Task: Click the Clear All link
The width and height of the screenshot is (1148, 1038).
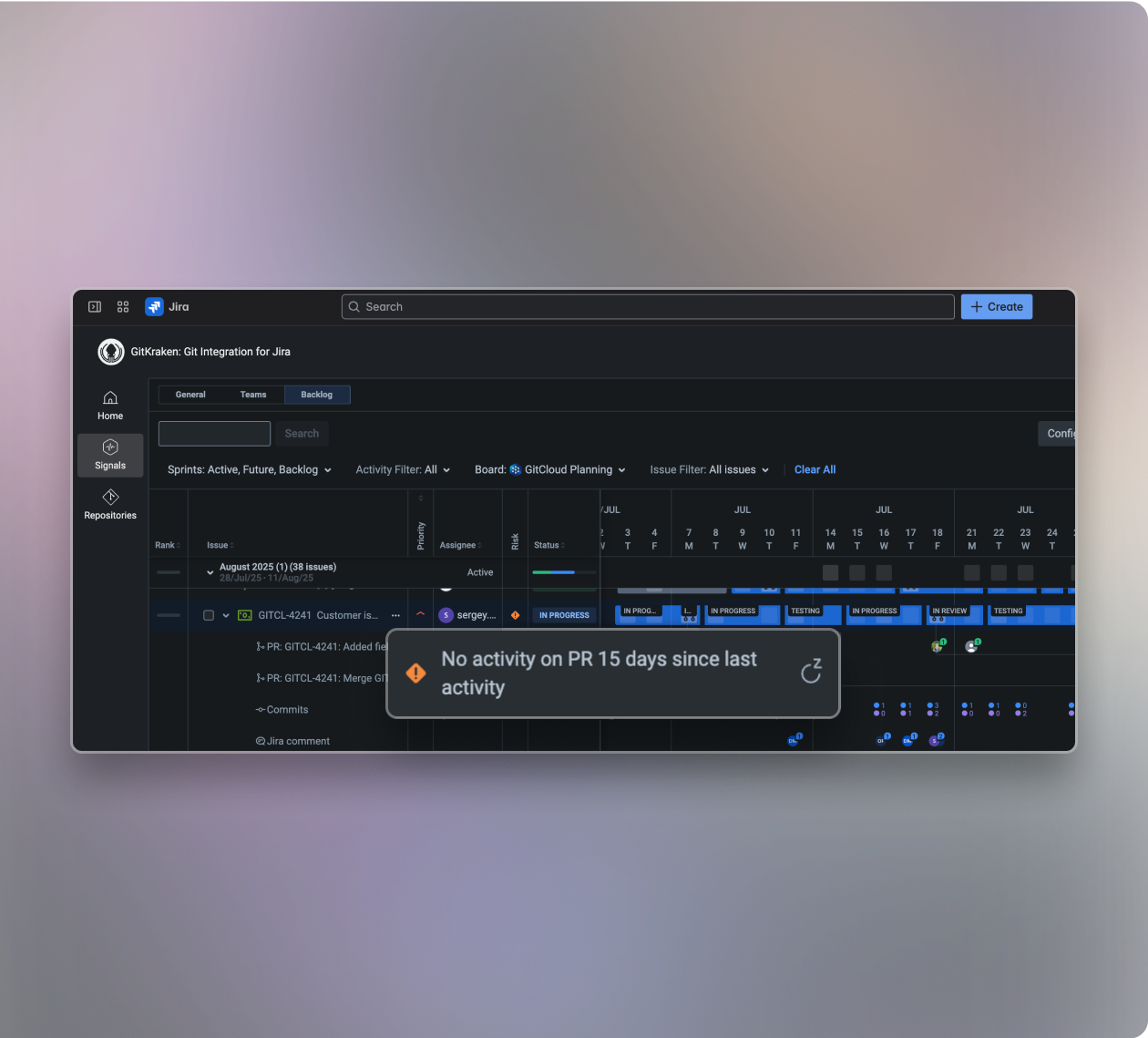Action: [815, 470]
